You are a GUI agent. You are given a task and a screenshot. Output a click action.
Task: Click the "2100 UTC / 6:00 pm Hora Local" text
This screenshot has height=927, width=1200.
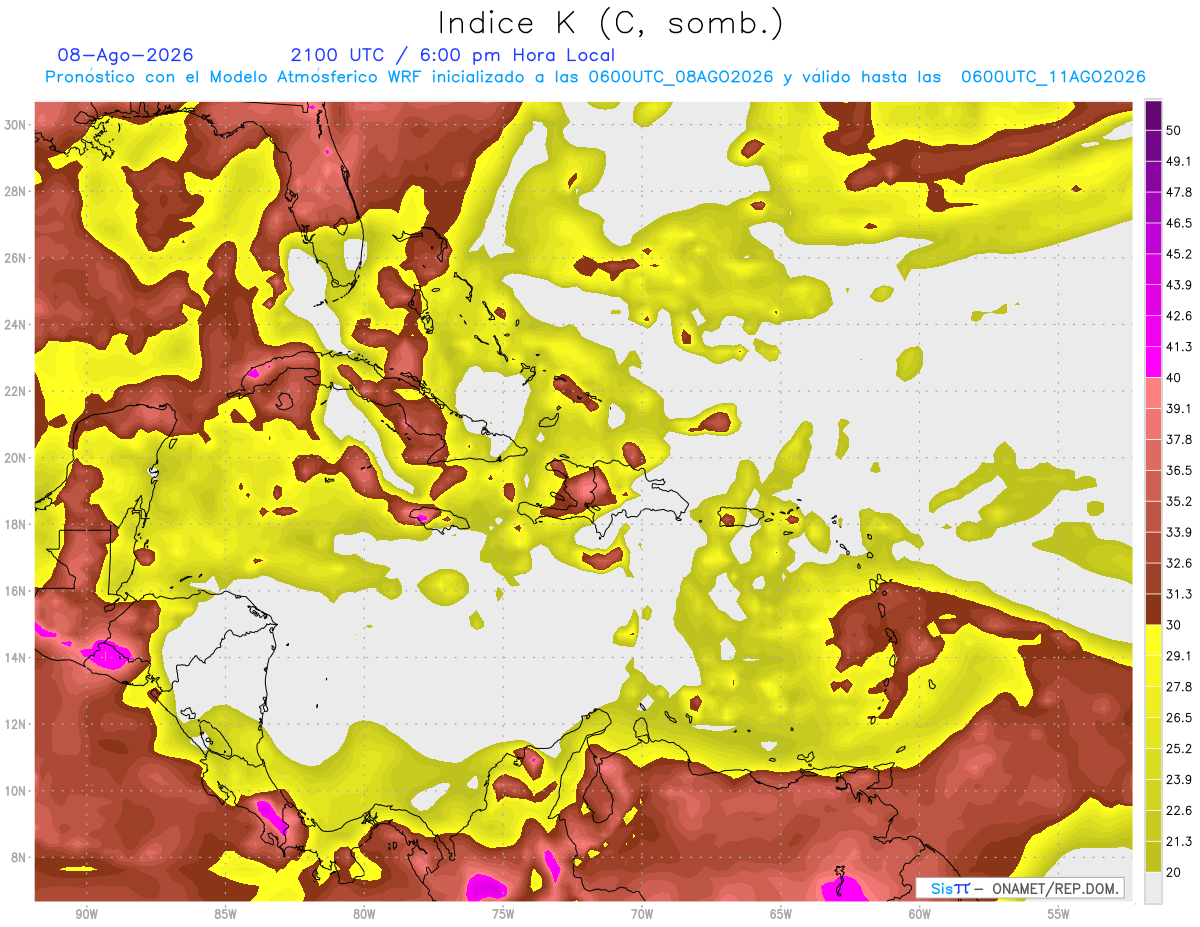(453, 55)
